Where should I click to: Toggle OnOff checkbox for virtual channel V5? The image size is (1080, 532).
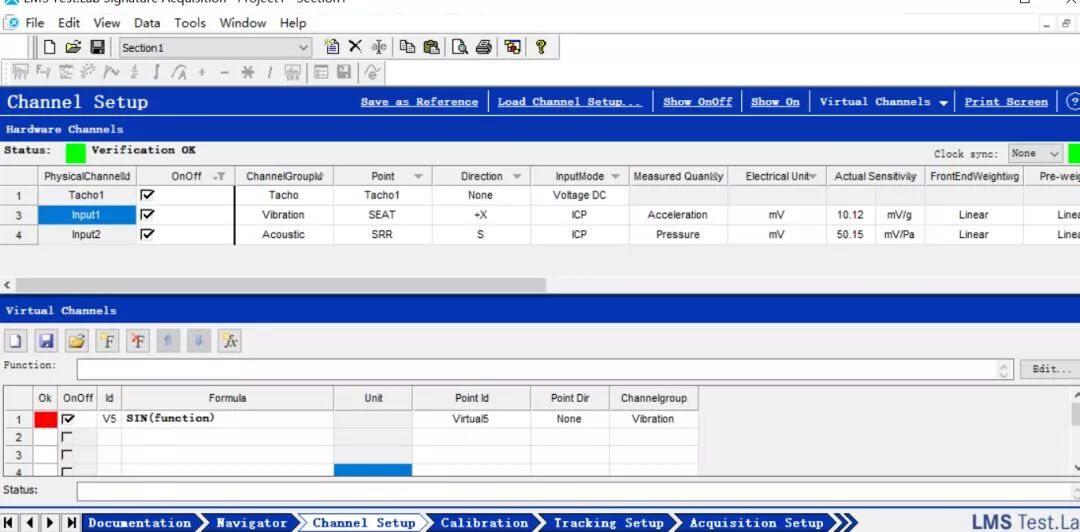(67, 418)
